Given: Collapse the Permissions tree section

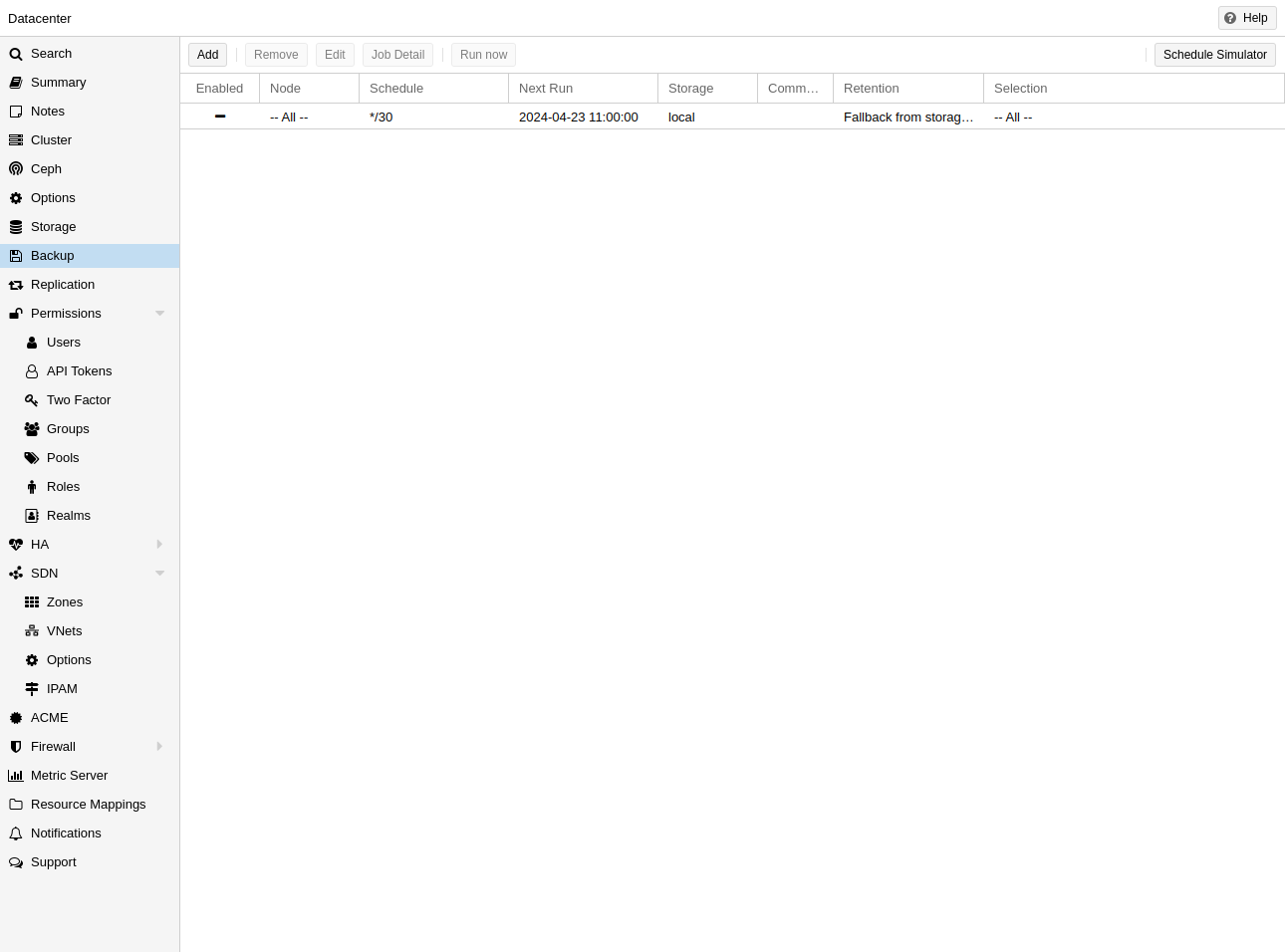Looking at the screenshot, I should (x=159, y=314).
